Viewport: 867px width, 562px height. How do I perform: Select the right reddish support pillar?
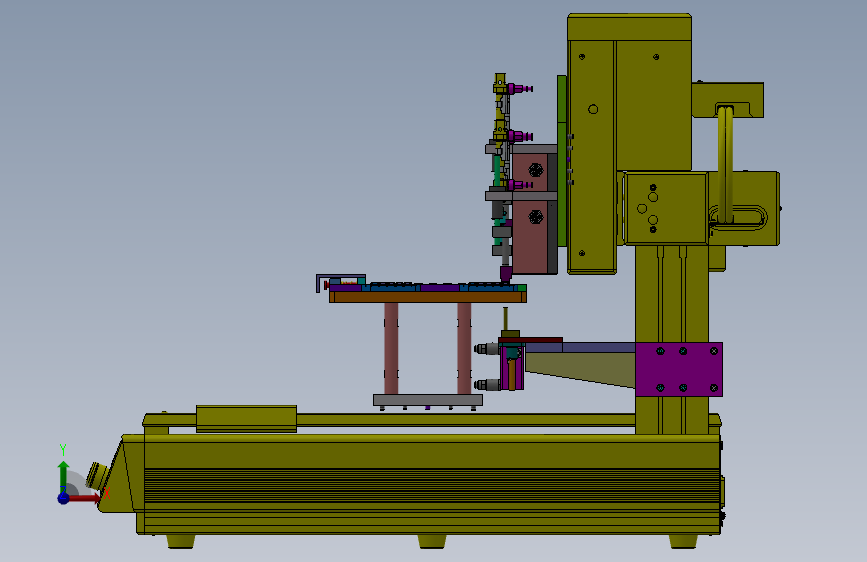464,348
